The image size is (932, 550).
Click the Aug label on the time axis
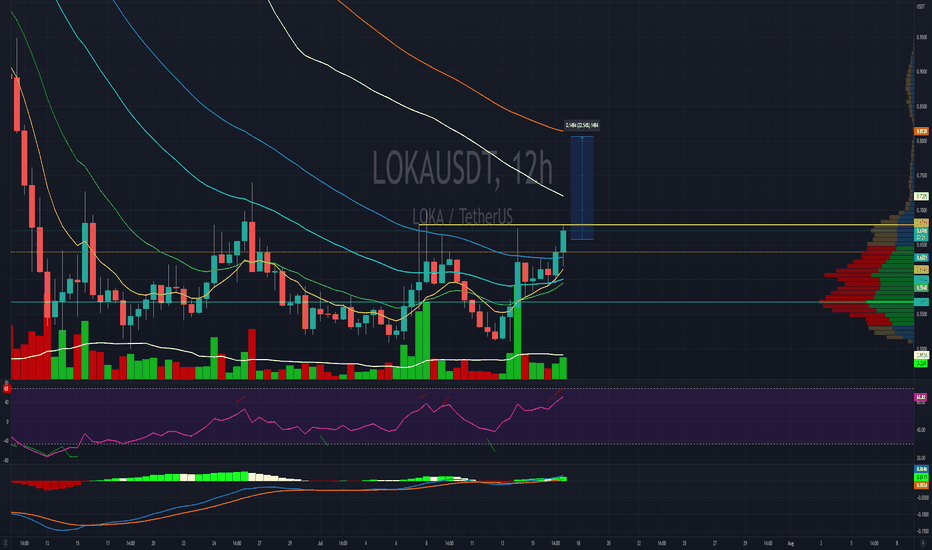[791, 543]
